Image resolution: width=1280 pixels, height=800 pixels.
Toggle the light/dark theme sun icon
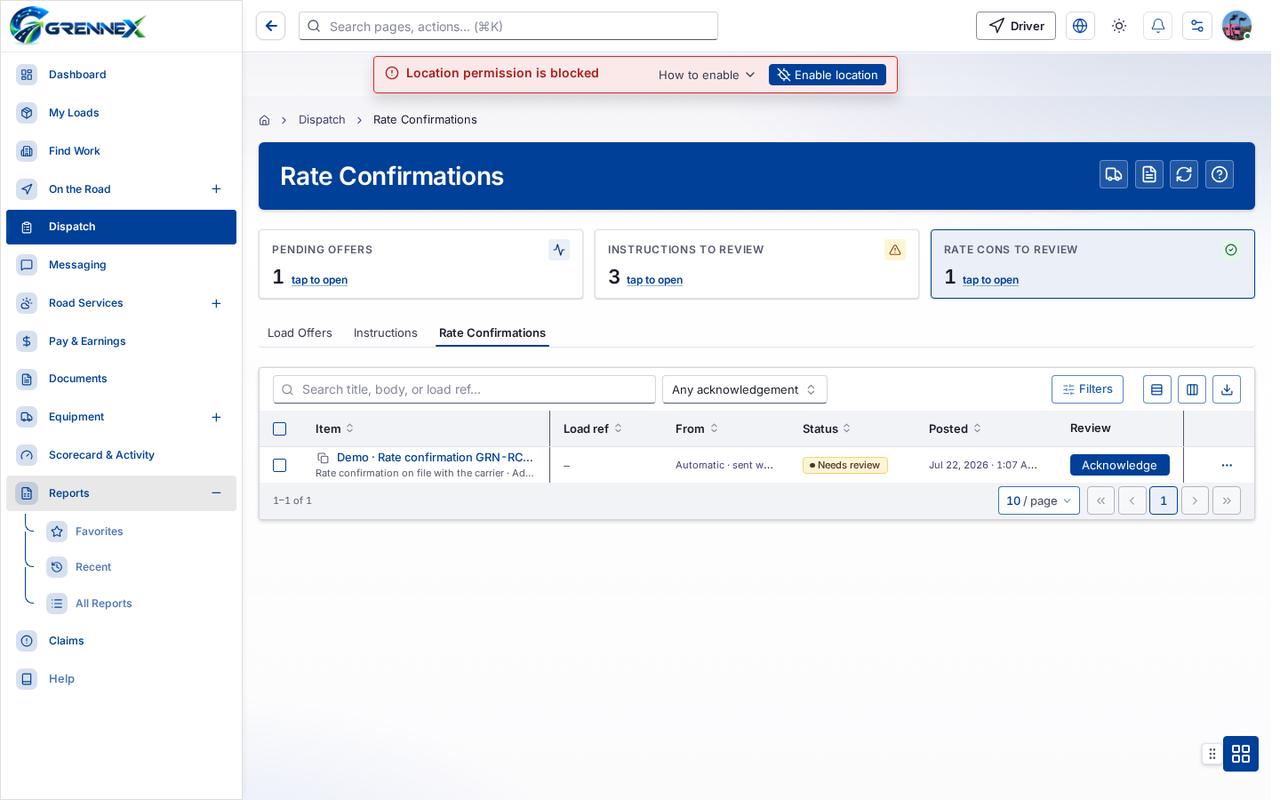1119,26
